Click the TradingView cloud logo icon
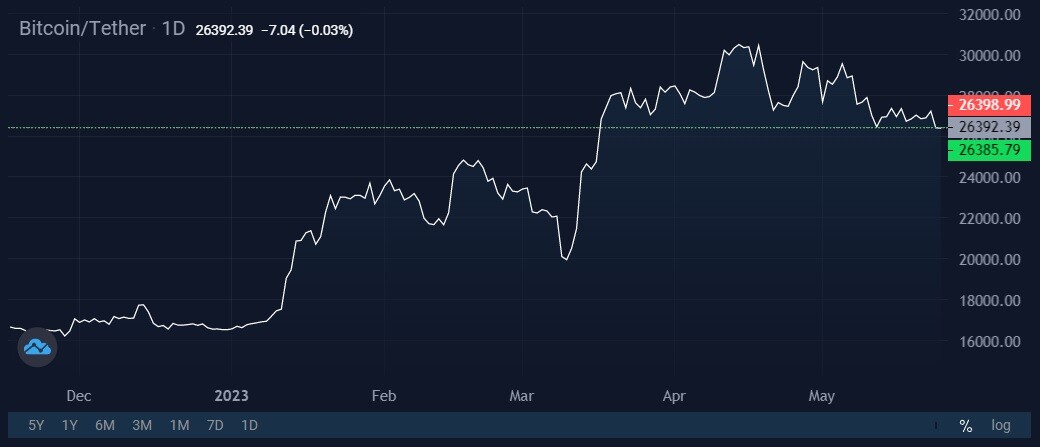This screenshot has width=1040, height=447. (37, 347)
